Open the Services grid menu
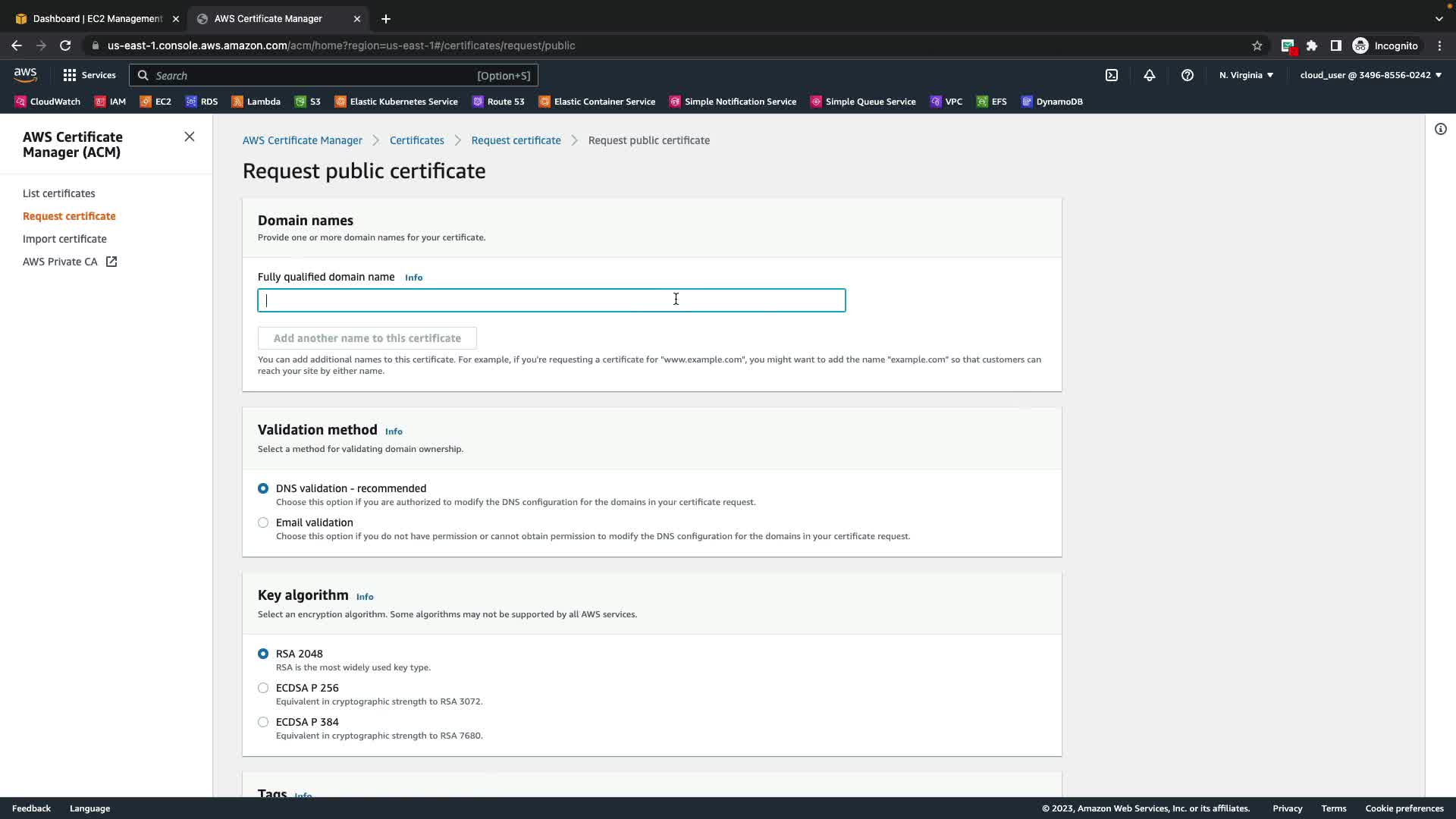 (x=89, y=75)
